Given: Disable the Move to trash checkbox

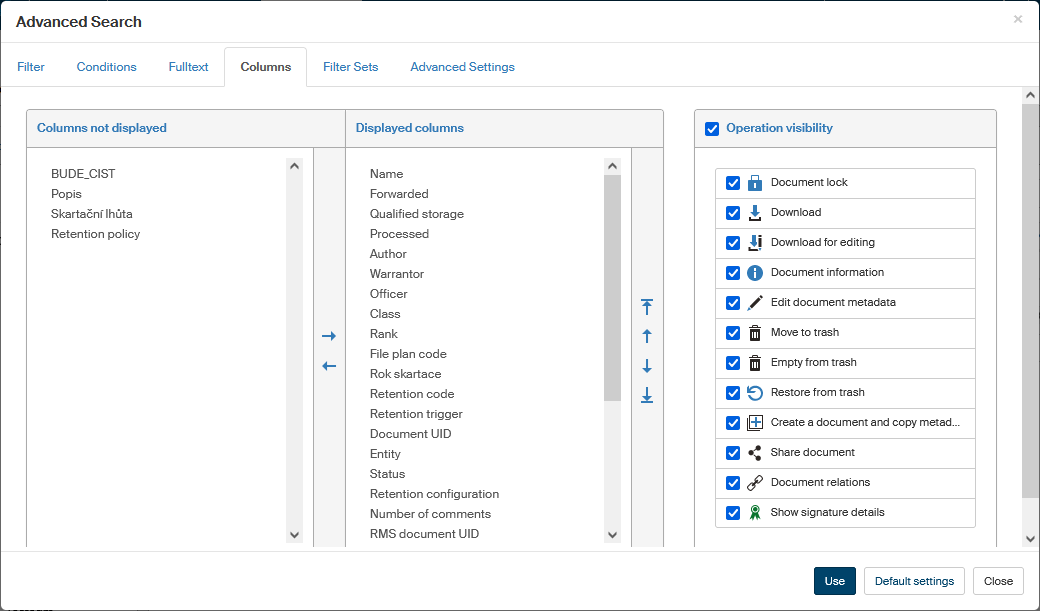Looking at the screenshot, I should pyautogui.click(x=733, y=333).
